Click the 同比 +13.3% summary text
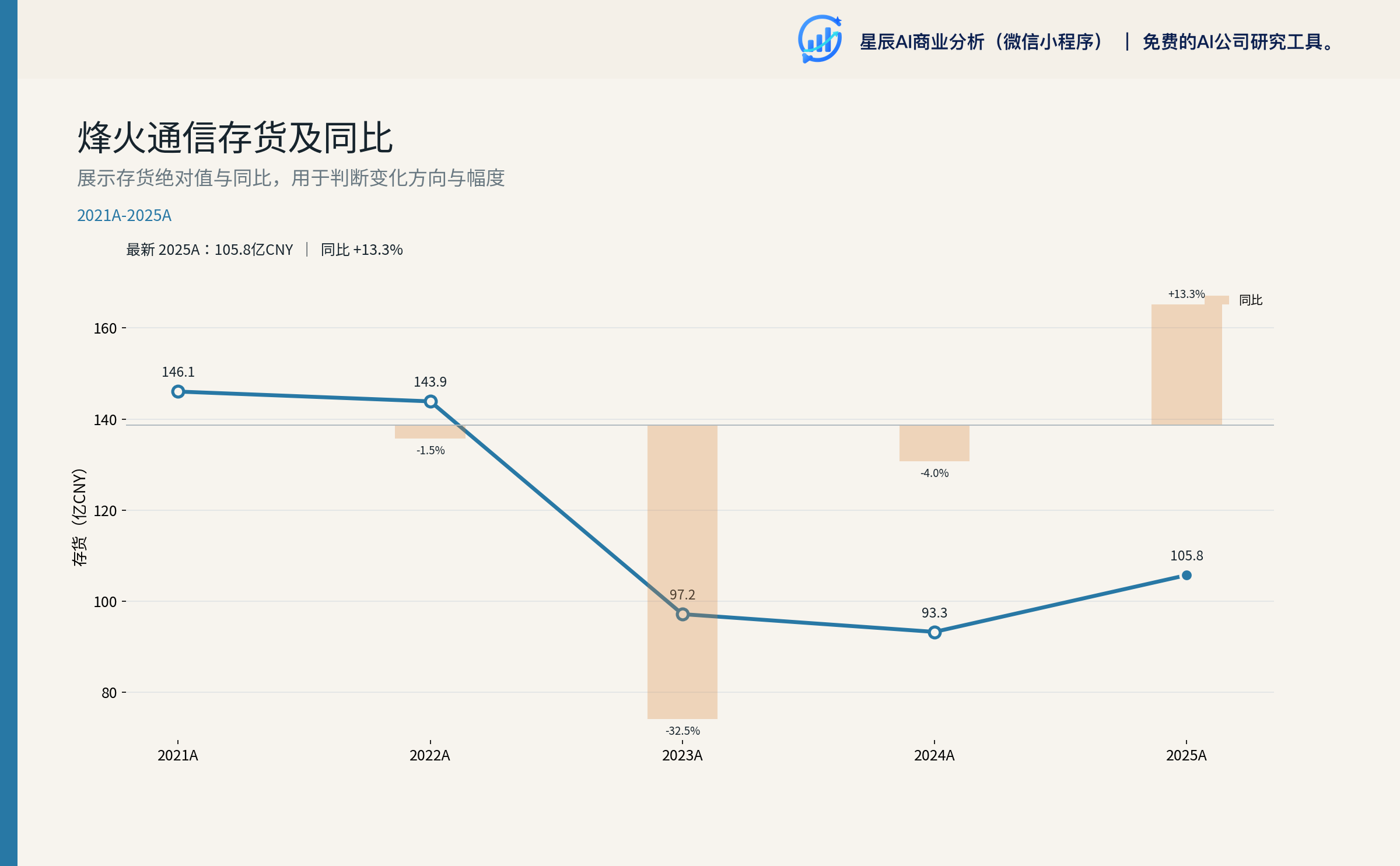1400x866 pixels. pos(362,250)
